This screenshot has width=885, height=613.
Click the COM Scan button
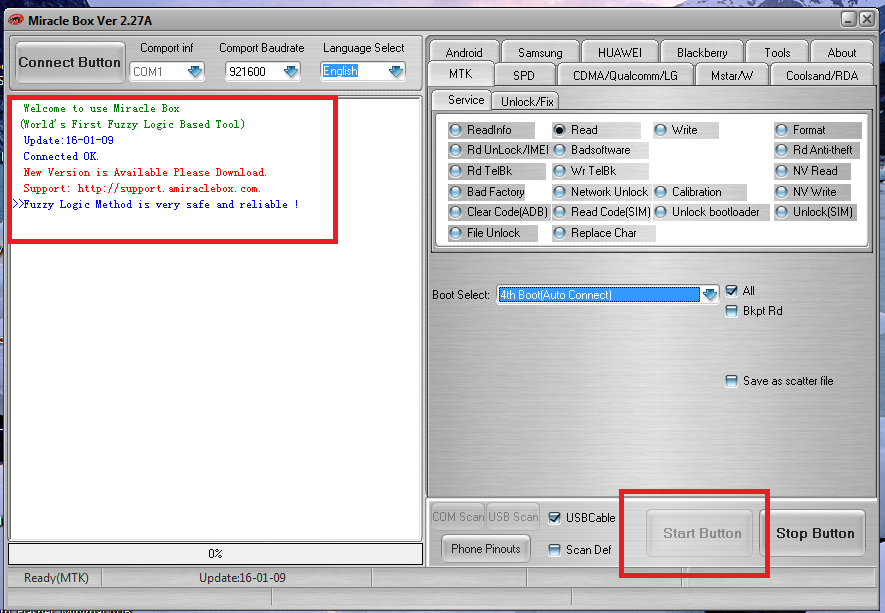[x=458, y=517]
